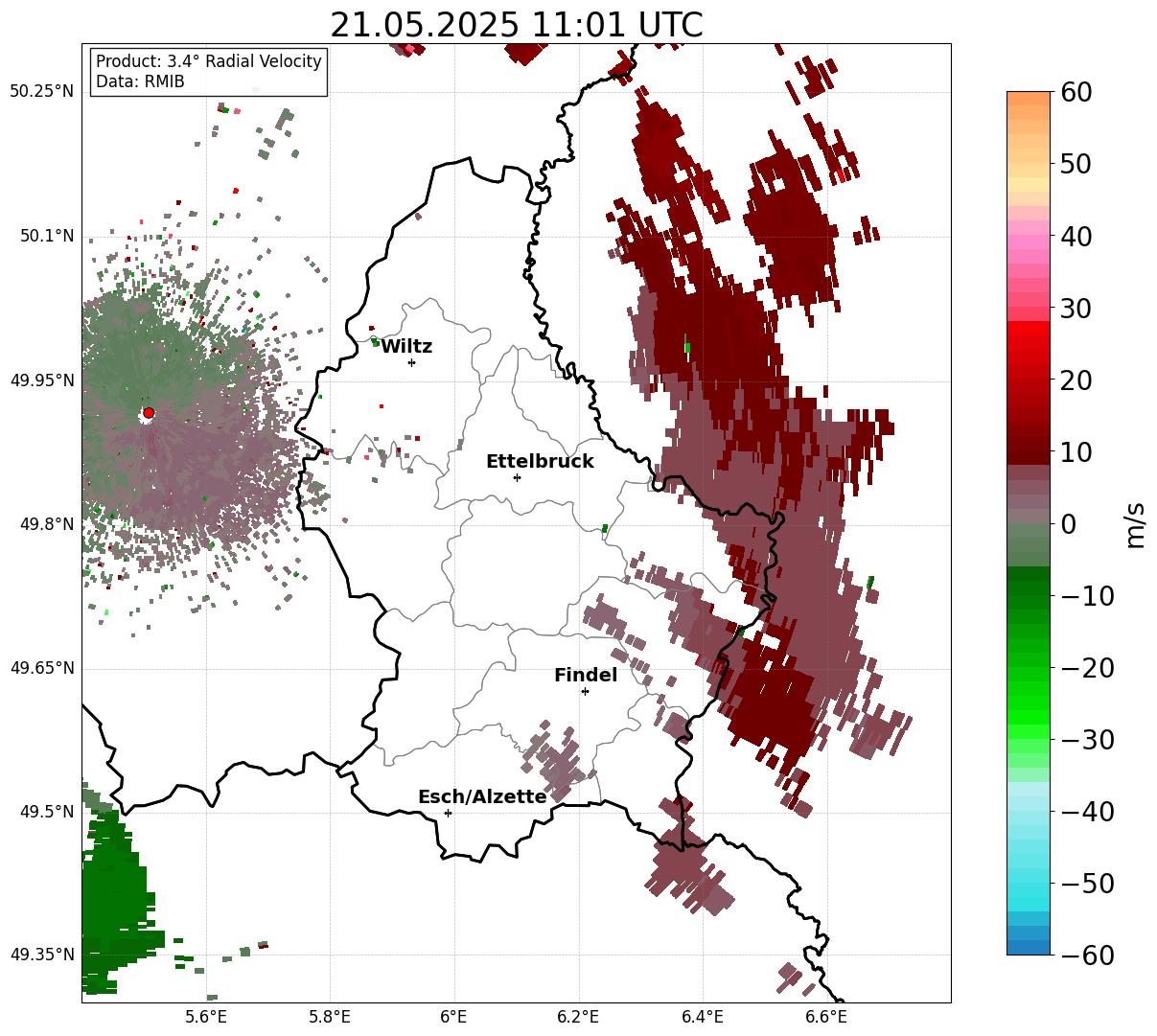Image resolution: width=1157 pixels, height=1036 pixels.
Task: Click the 40 tick on the colorbar
Action: 1076,236
